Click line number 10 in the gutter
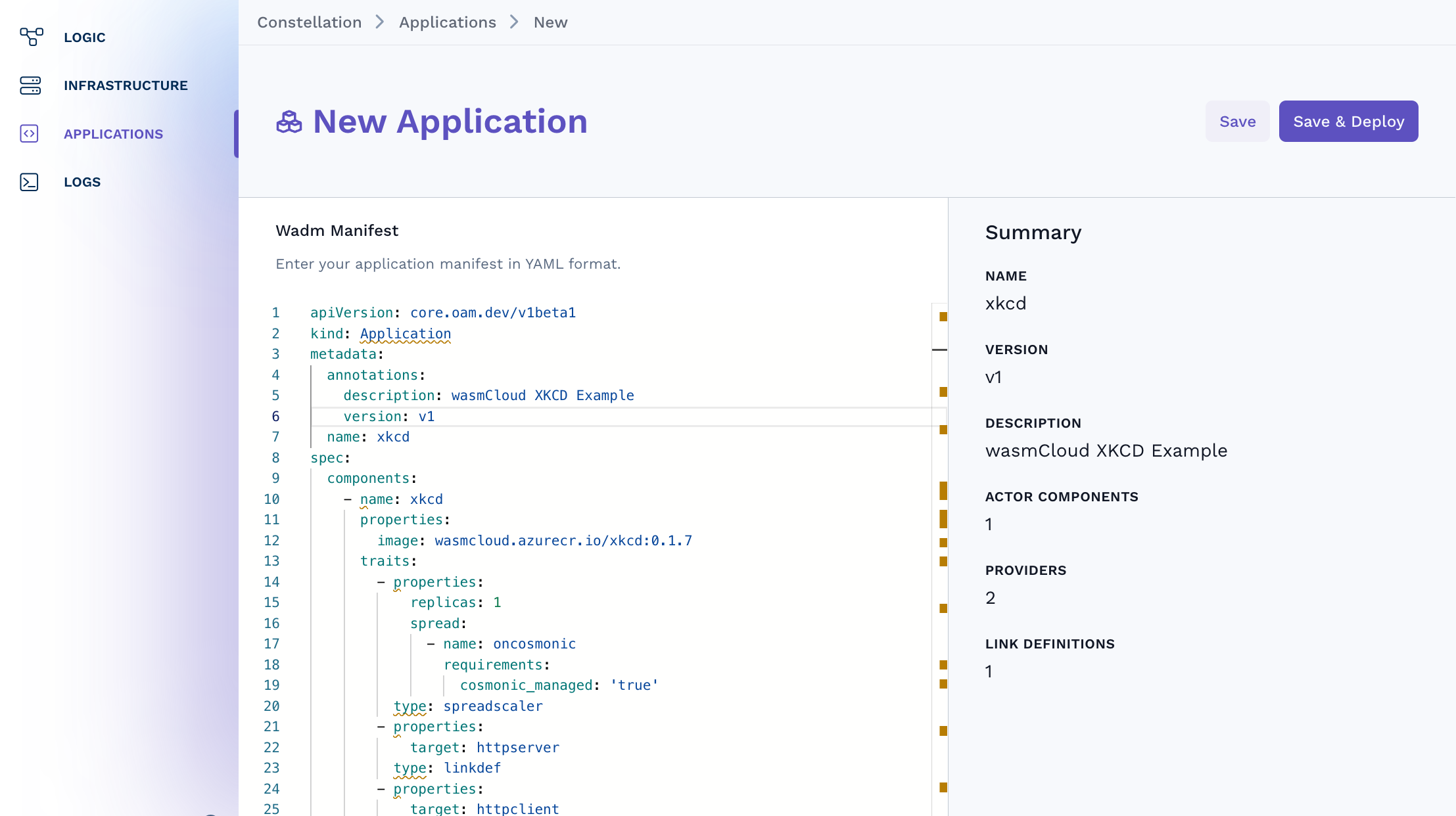Viewport: 1456px width, 816px height. pos(271,499)
